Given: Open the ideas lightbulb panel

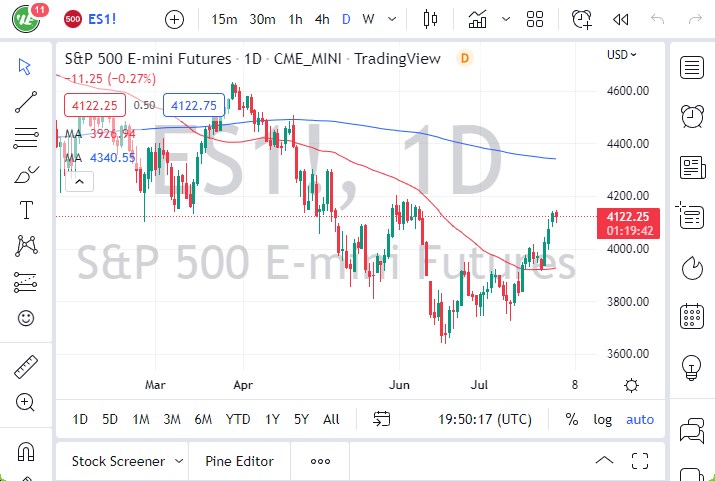Looking at the screenshot, I should 691,367.
